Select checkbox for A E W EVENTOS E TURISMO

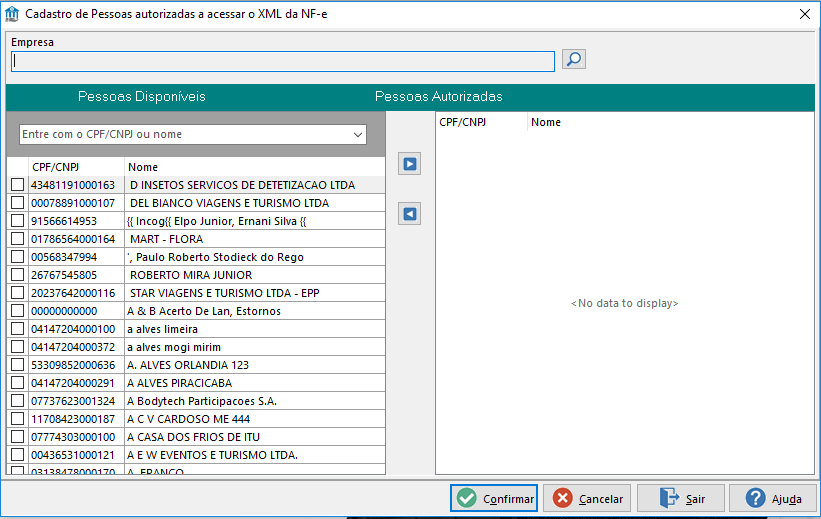tap(18, 455)
